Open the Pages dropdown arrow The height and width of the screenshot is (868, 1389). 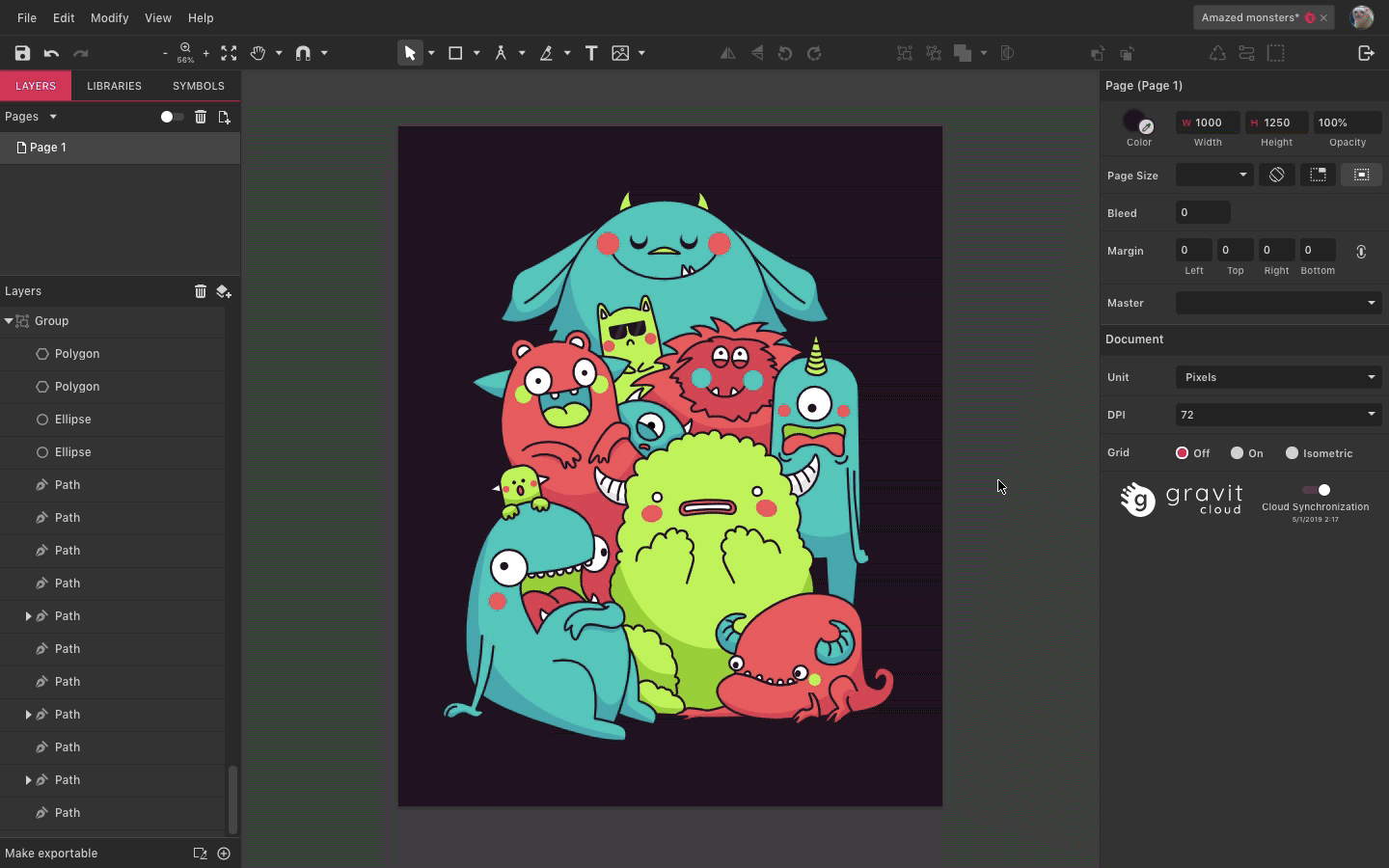[53, 117]
